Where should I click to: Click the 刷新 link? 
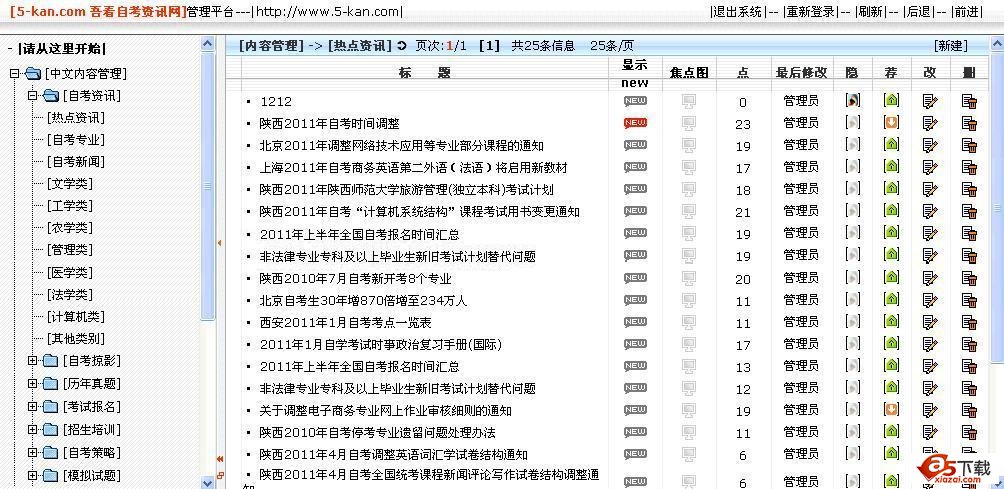click(x=871, y=12)
